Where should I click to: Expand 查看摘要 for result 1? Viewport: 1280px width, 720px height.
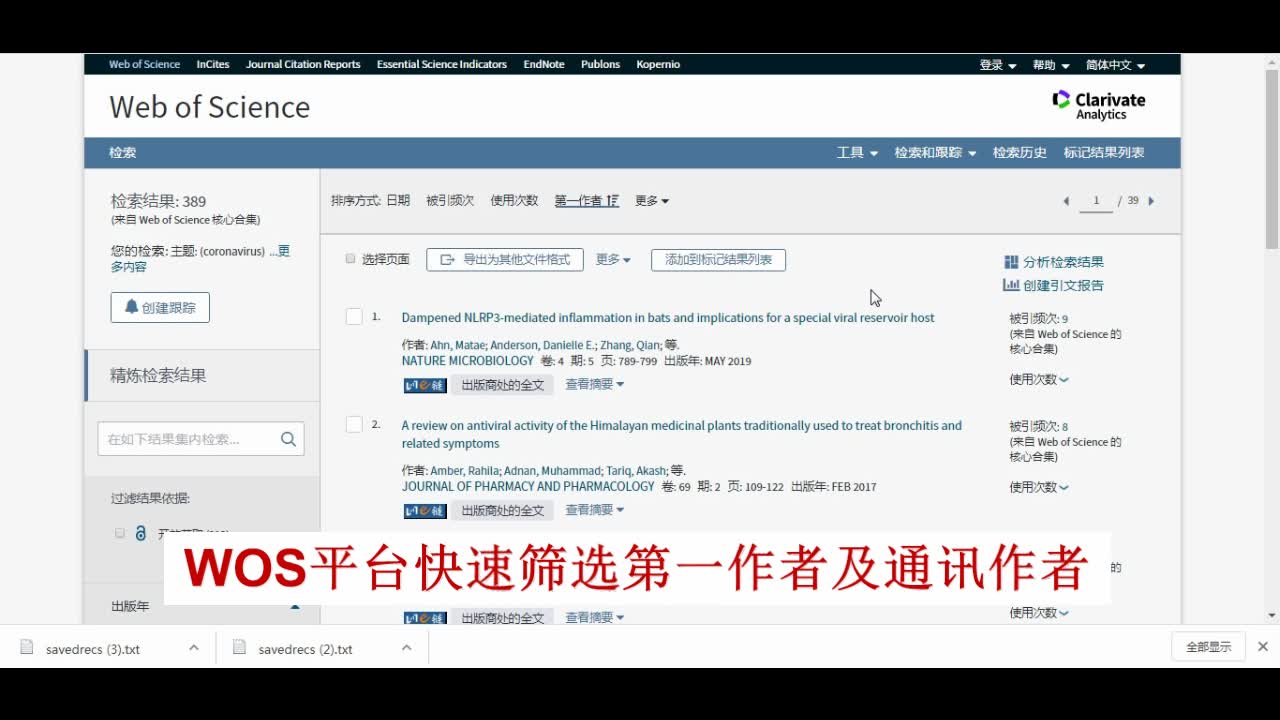[x=595, y=384]
